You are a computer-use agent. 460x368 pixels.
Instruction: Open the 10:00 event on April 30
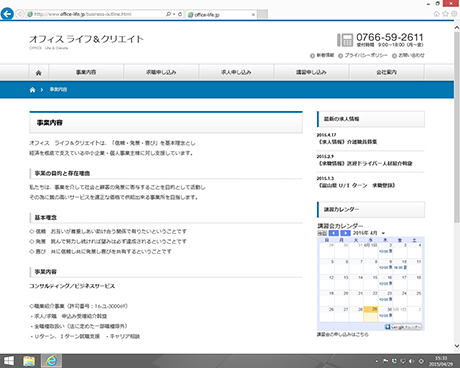[x=386, y=315]
